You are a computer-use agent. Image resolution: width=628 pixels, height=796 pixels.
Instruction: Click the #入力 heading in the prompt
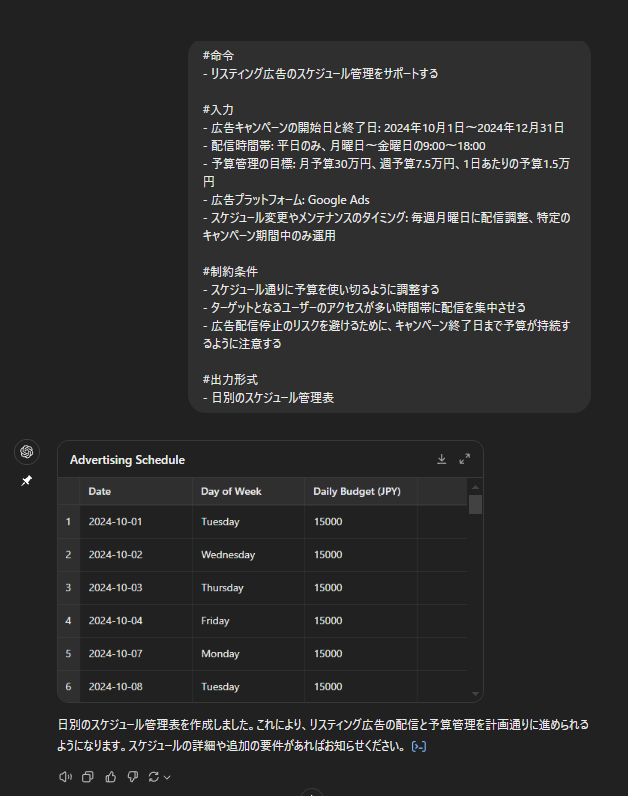218,110
